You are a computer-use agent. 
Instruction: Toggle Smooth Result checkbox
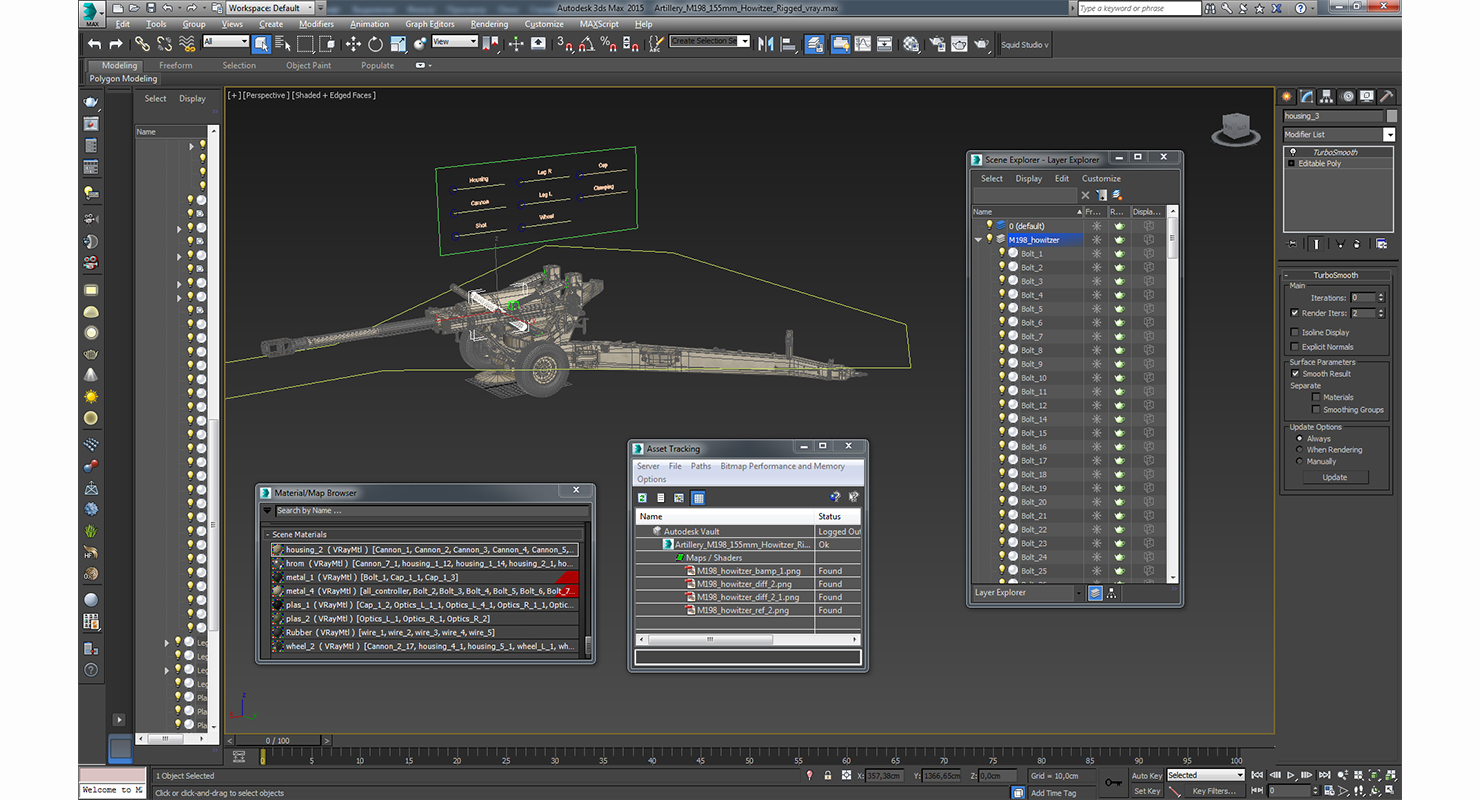(1295, 373)
